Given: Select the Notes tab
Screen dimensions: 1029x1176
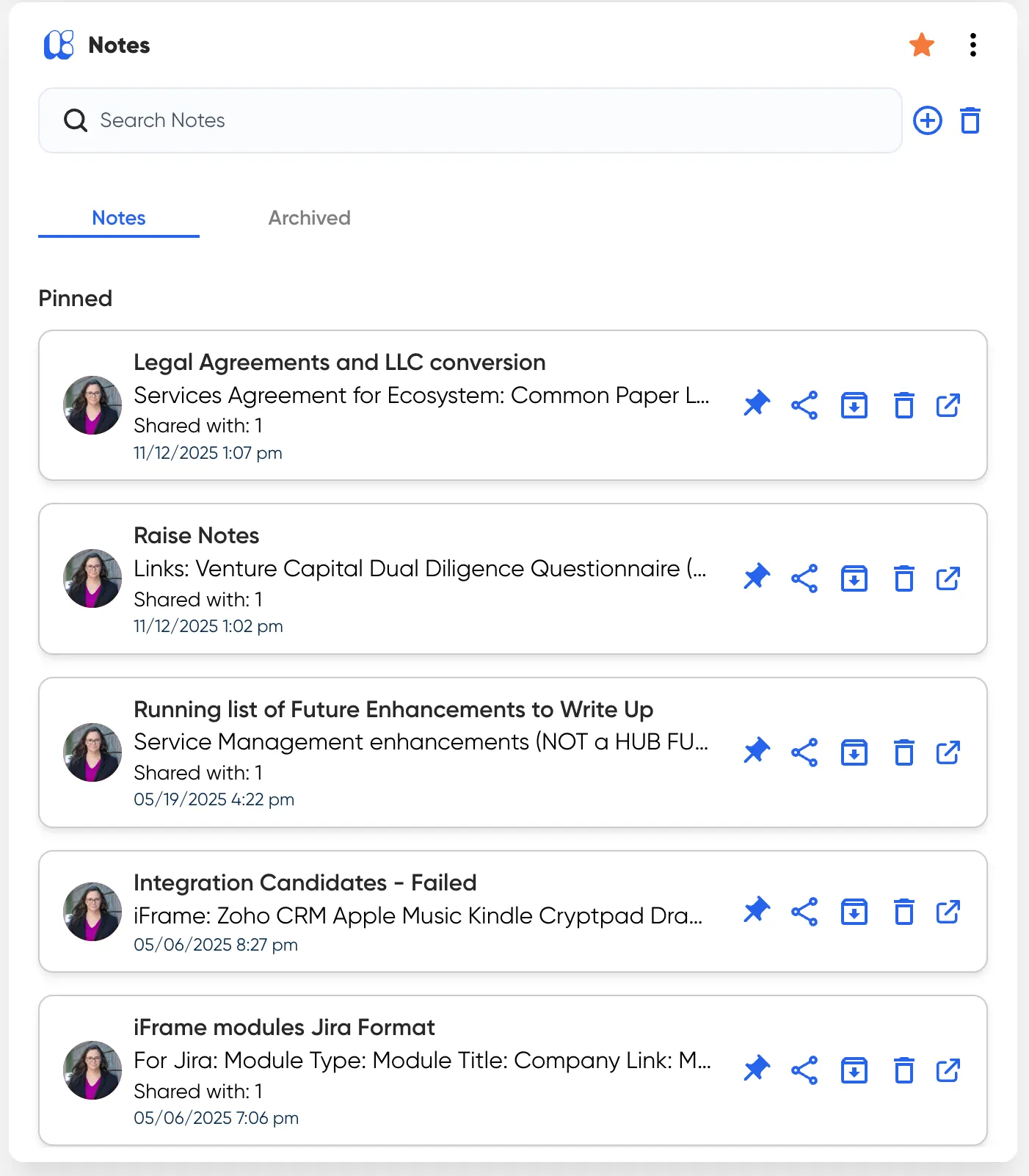Looking at the screenshot, I should click(x=119, y=218).
